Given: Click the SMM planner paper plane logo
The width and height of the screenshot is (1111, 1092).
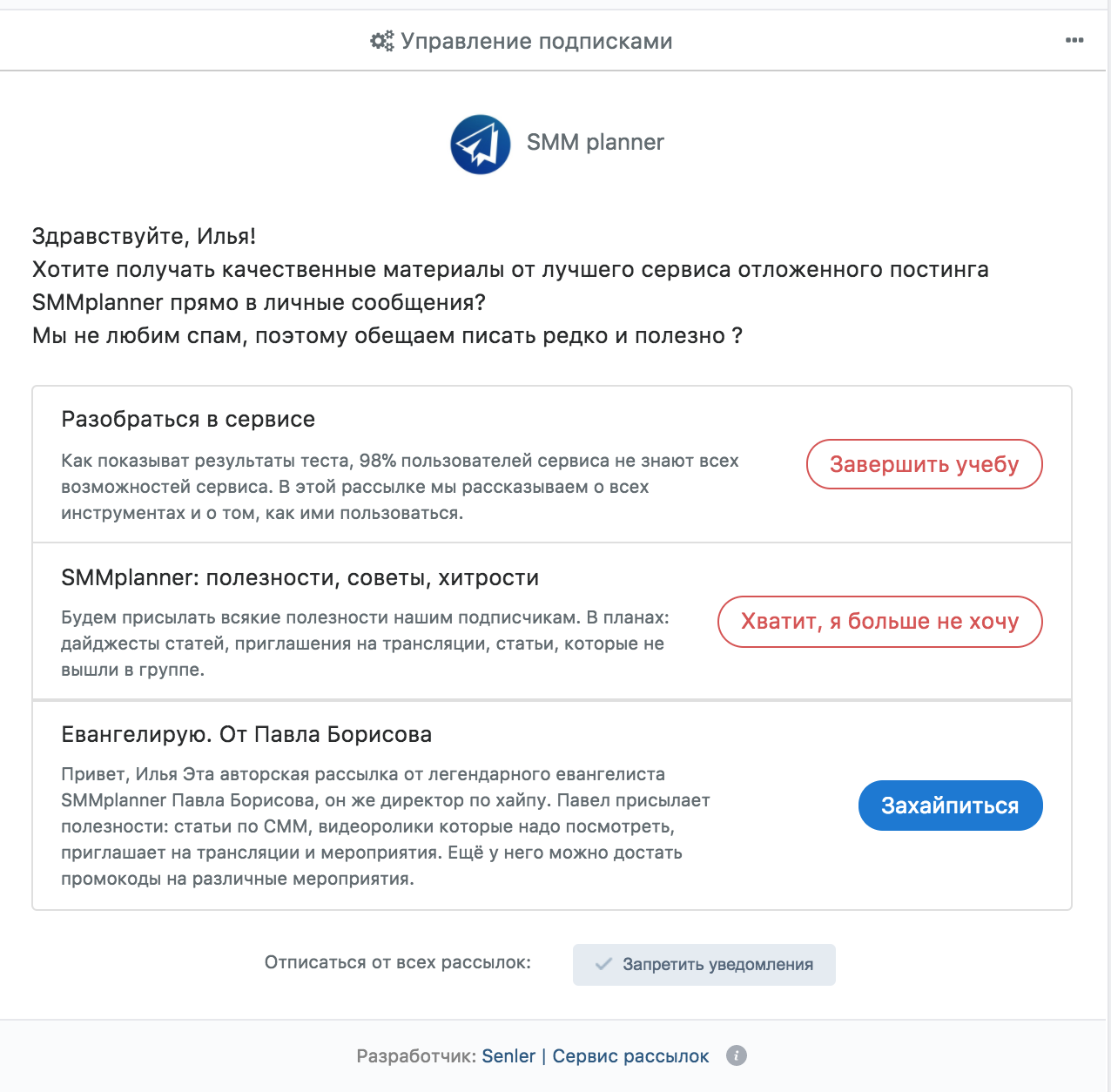Looking at the screenshot, I should [x=481, y=145].
